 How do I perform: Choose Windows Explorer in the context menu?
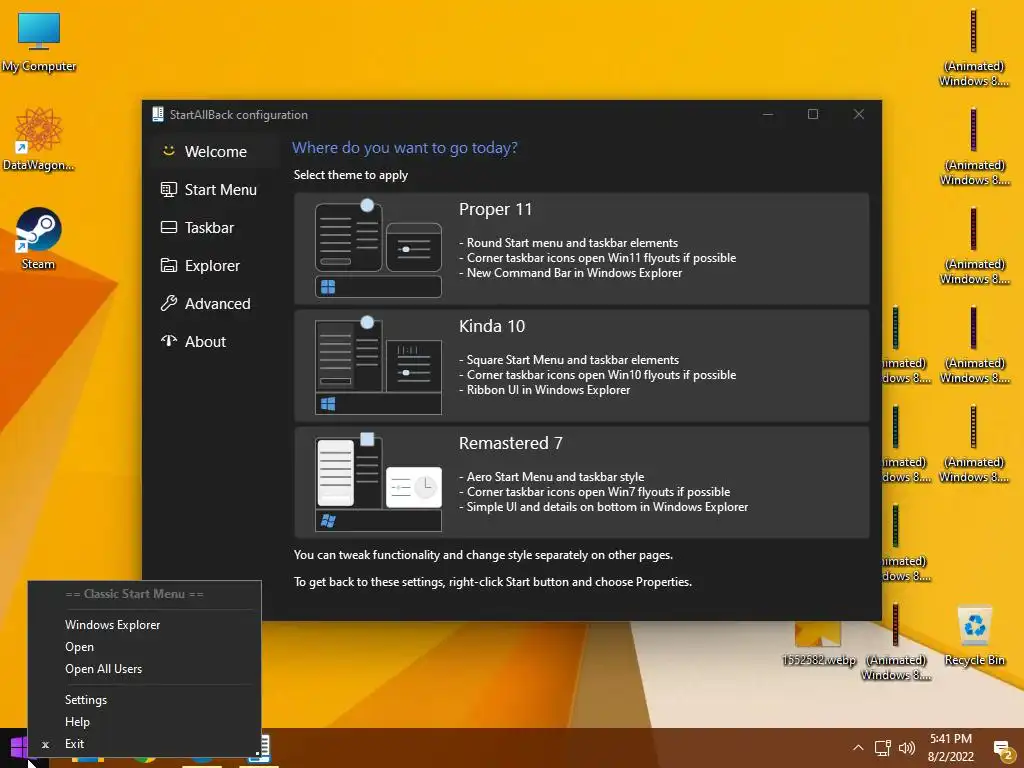click(x=144, y=624)
